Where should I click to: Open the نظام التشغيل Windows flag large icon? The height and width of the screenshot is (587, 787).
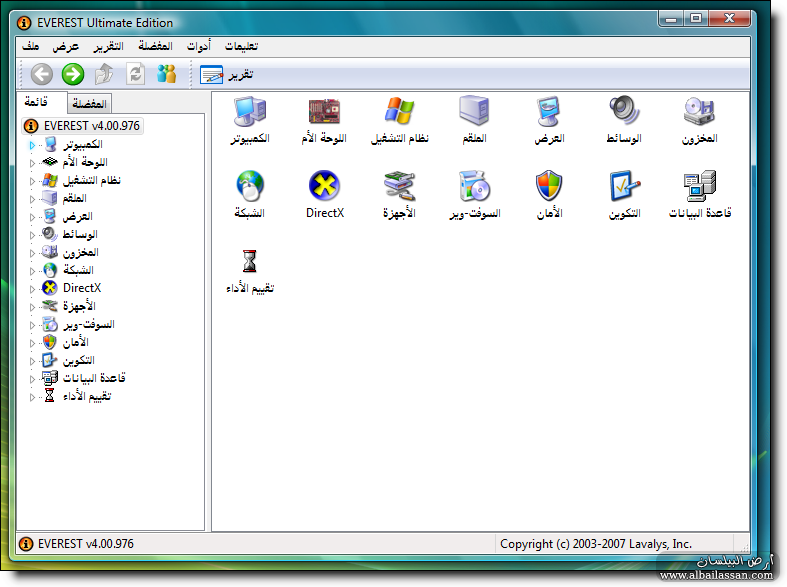coord(400,120)
